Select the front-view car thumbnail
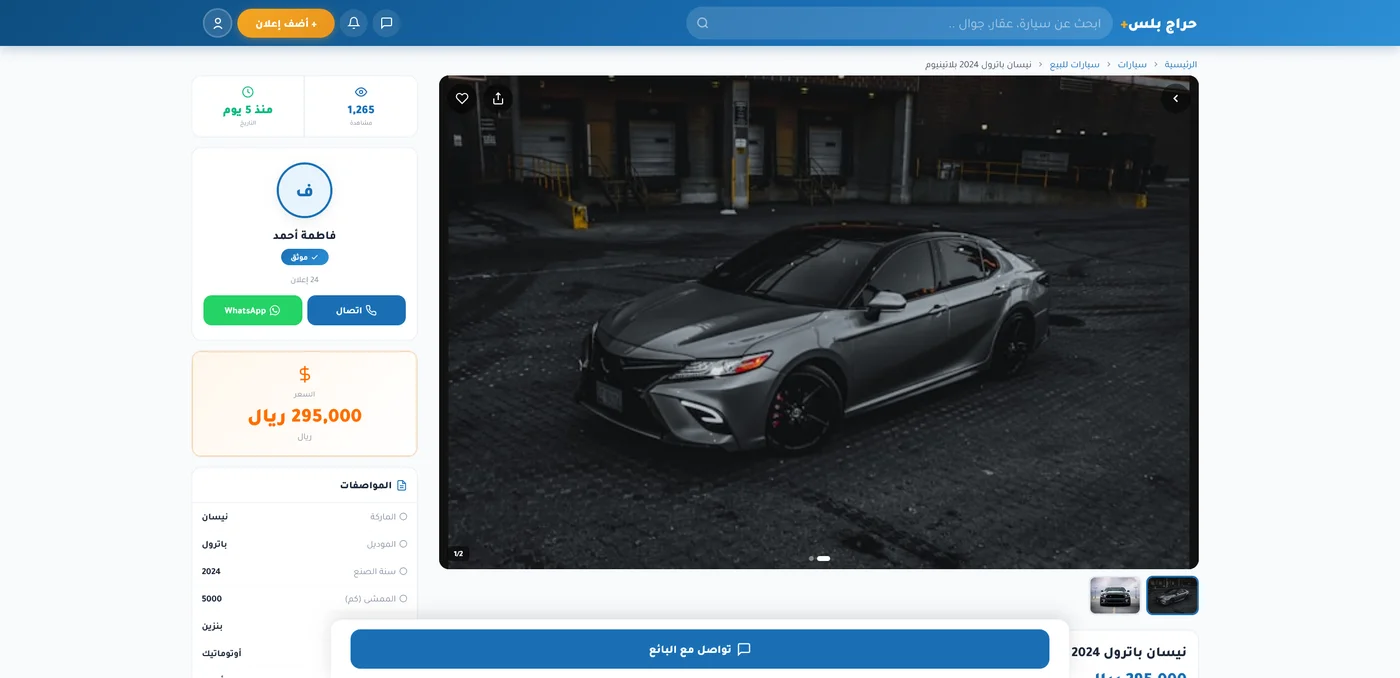This screenshot has height=678, width=1400. point(1115,595)
